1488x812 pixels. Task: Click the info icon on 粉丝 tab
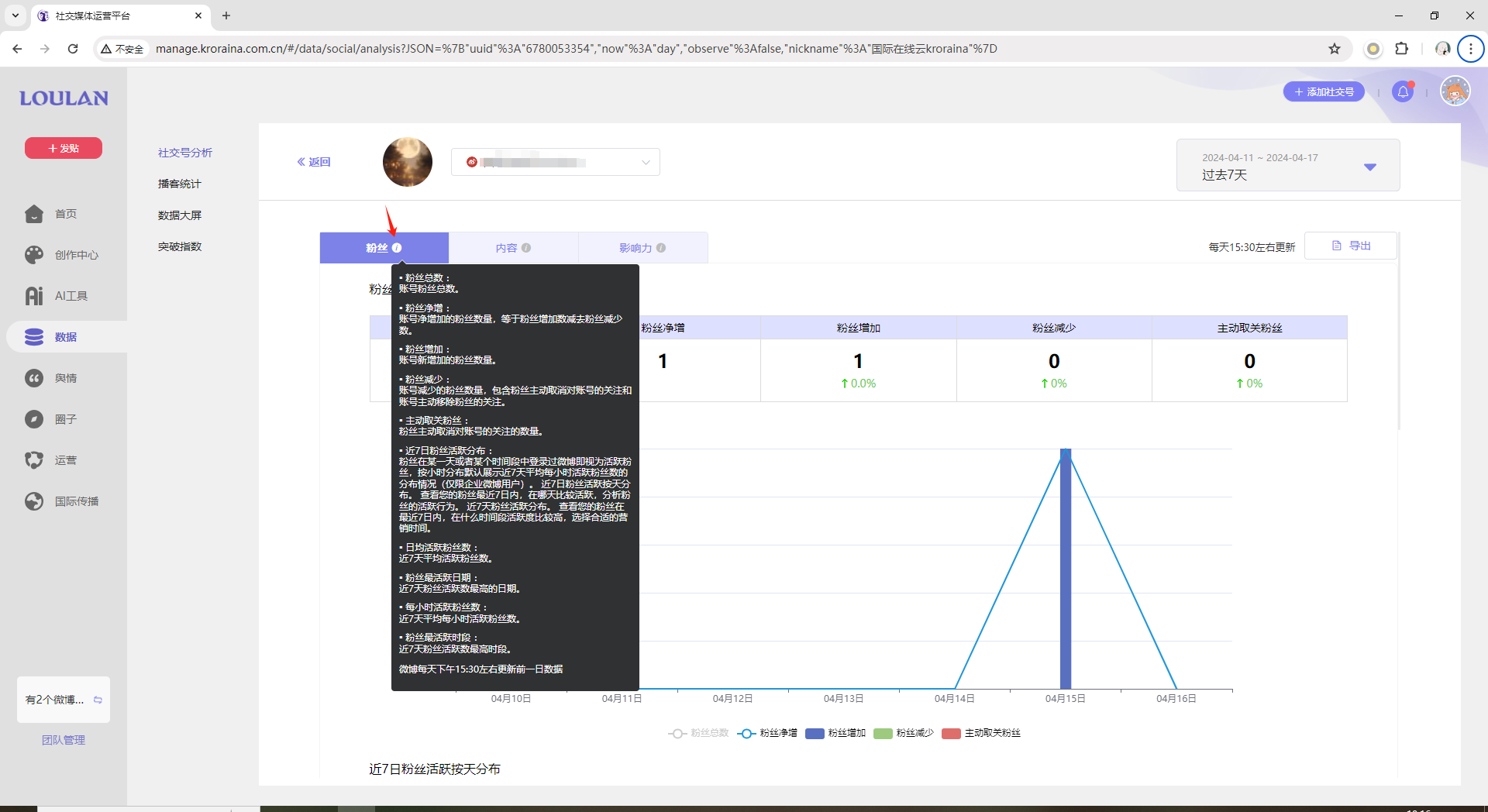[x=397, y=248]
